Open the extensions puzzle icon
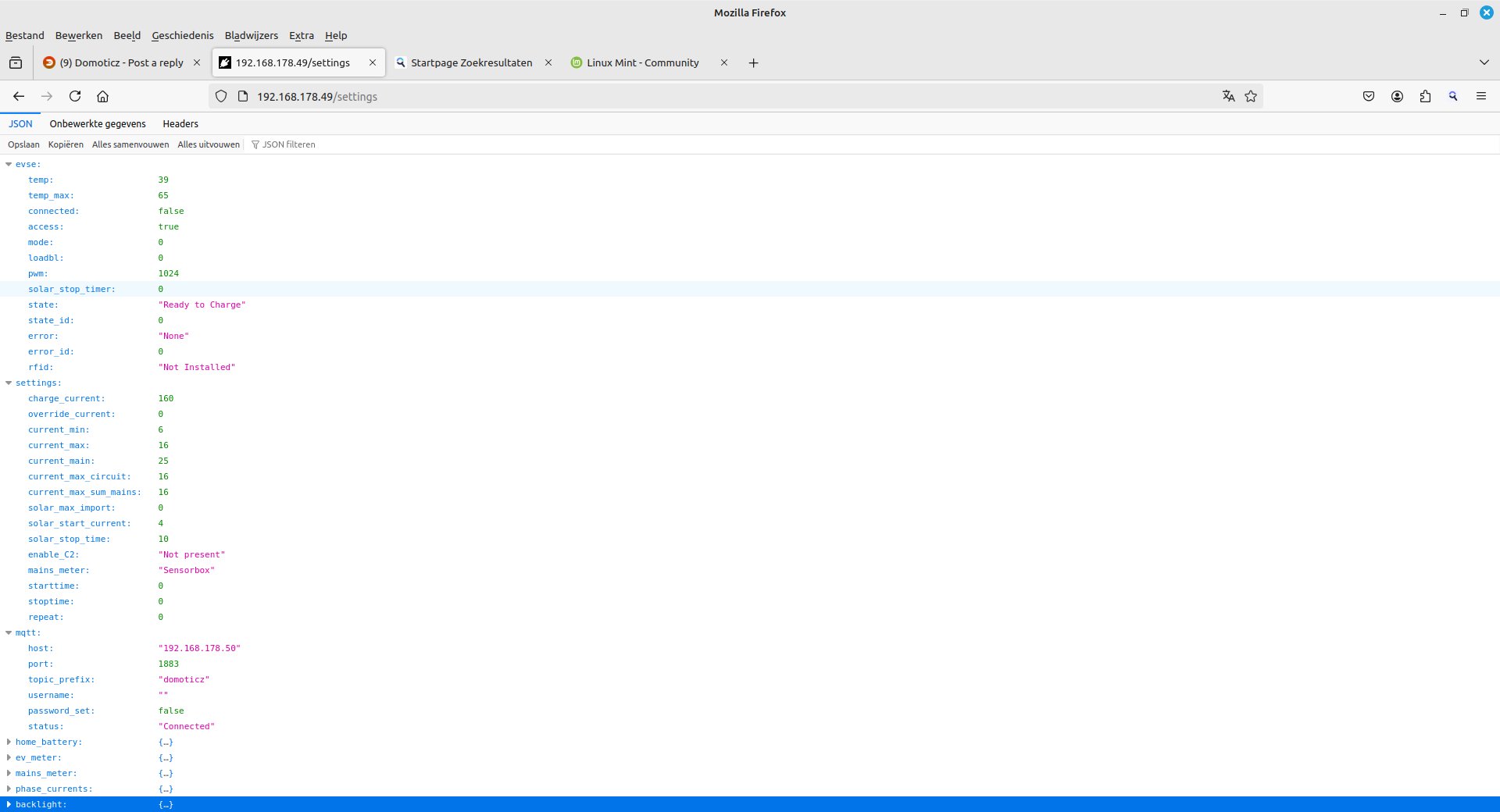Screen dimensions: 1500x812 click(x=1425, y=96)
